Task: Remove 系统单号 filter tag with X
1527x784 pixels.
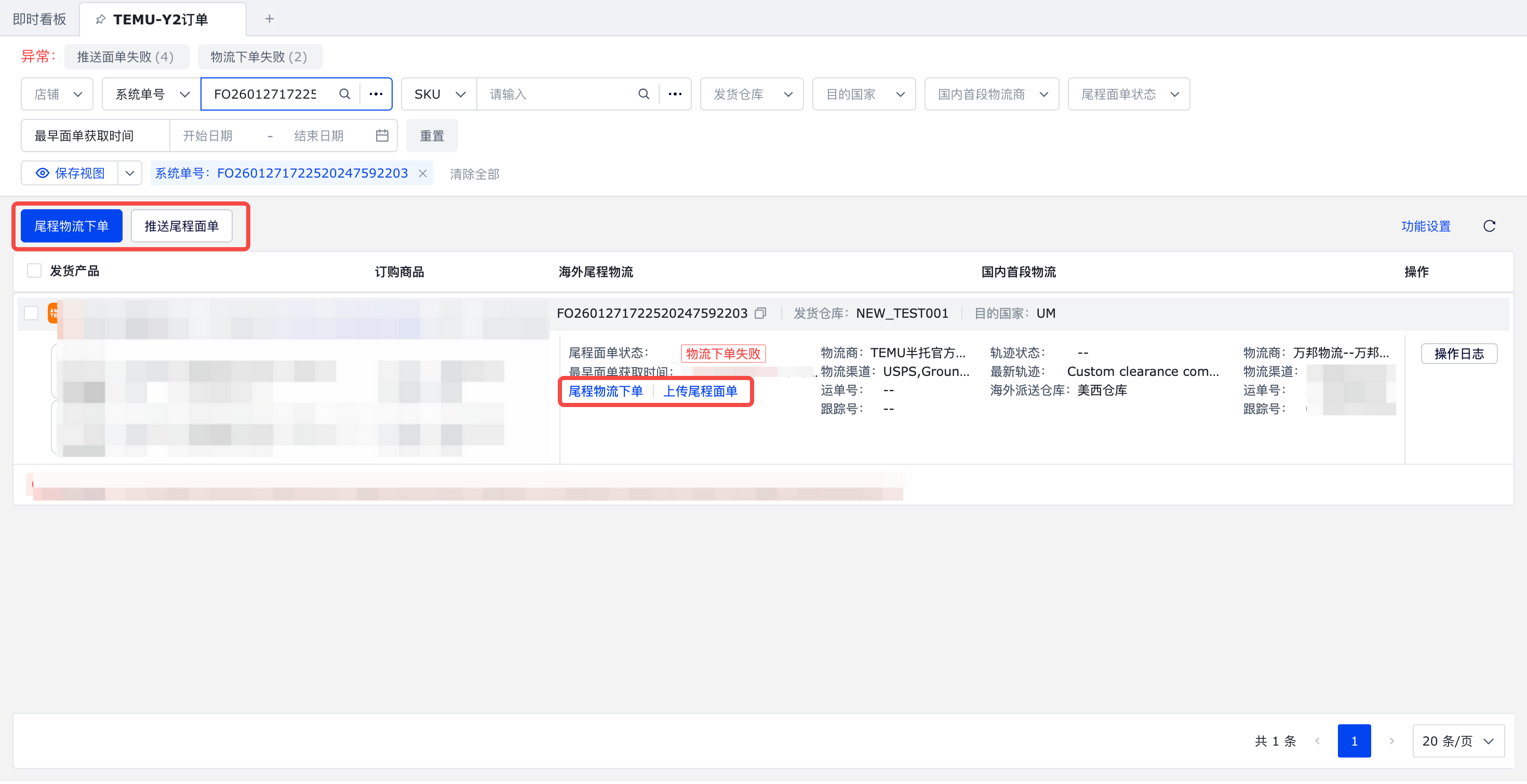Action: coord(423,173)
